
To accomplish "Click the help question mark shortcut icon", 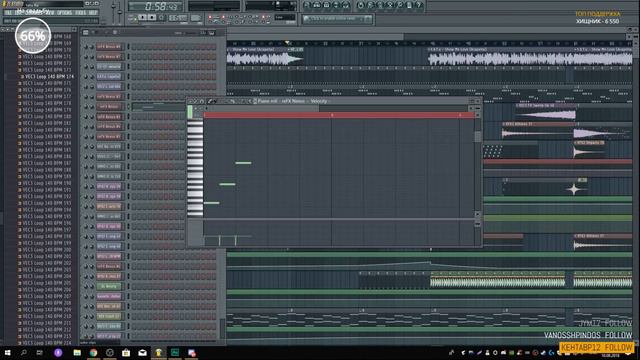I will pos(419,5).
